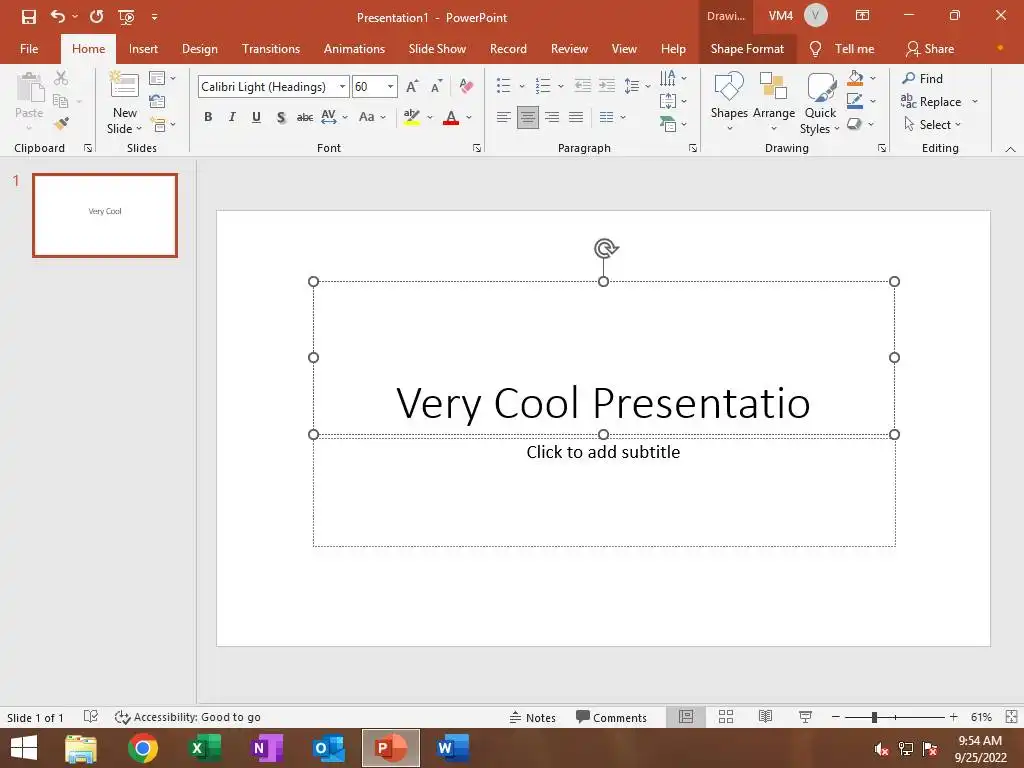Expand the font name dropdown
The height and width of the screenshot is (768, 1024).
click(342, 87)
